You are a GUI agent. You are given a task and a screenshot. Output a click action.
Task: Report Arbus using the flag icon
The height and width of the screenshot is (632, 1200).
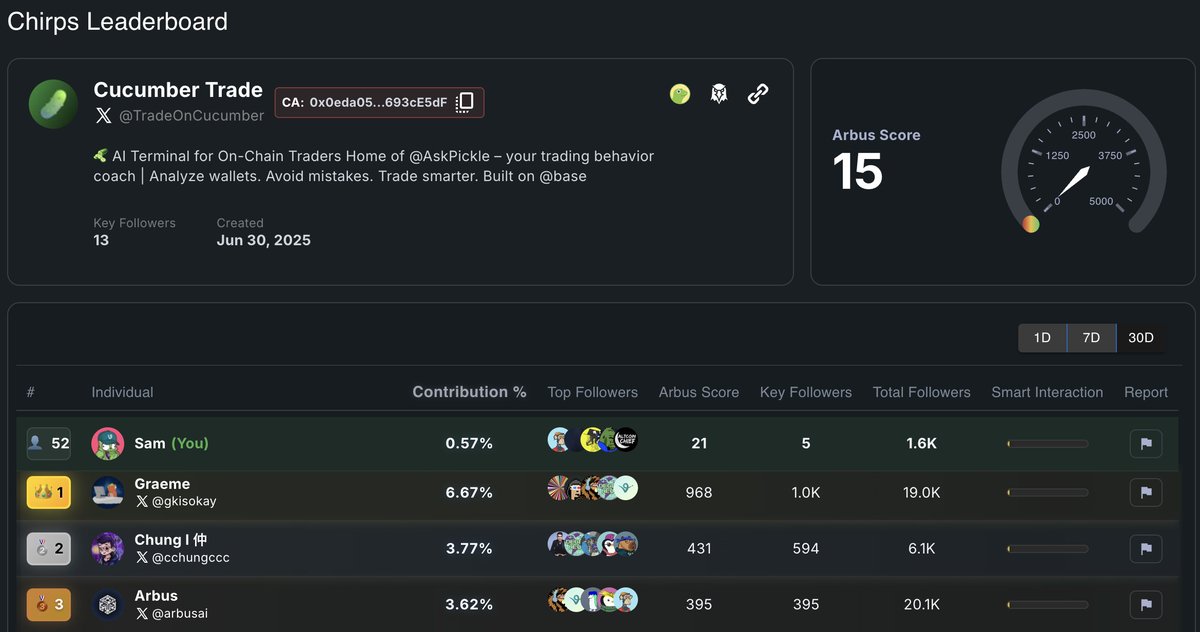coord(1146,604)
